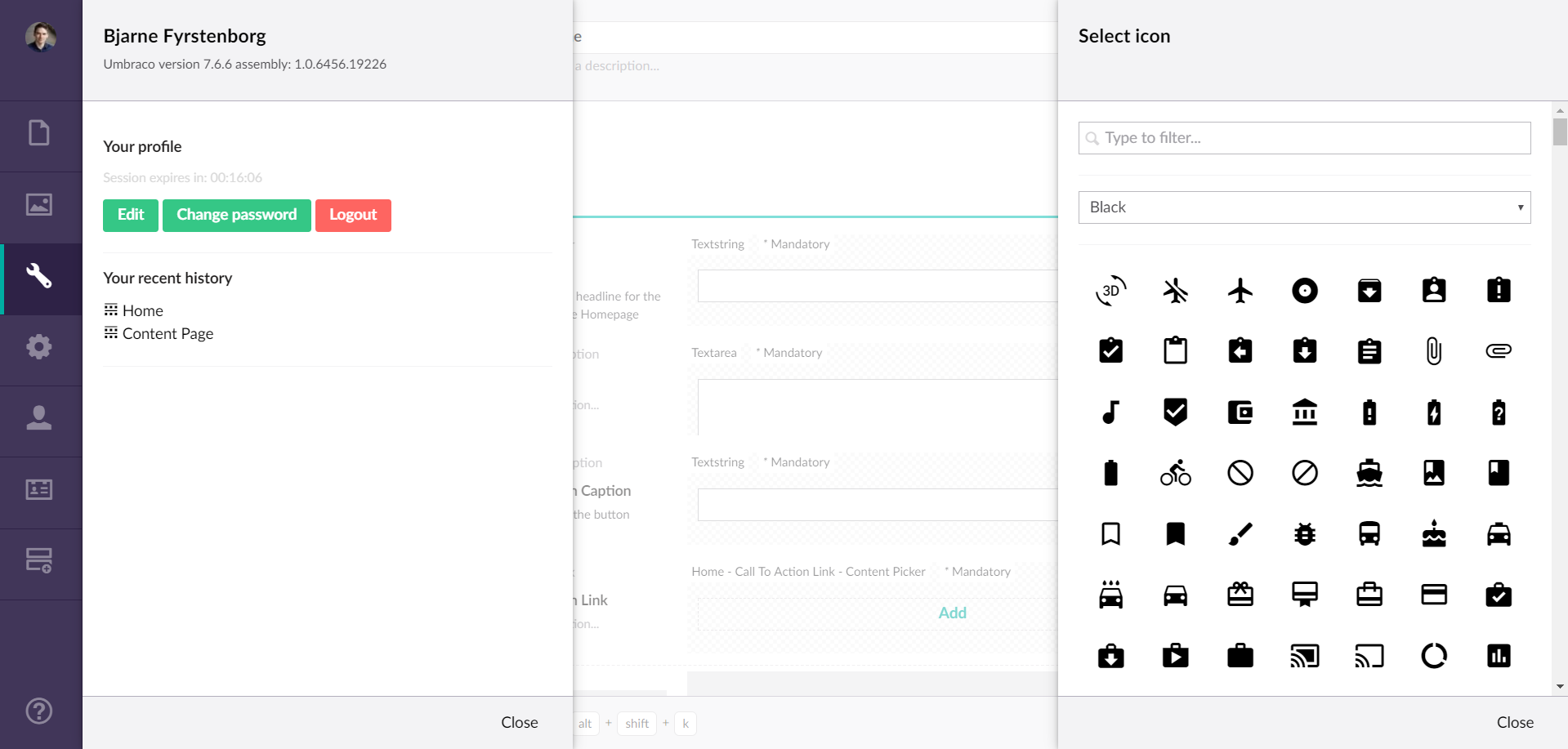Open the Black color dropdown
Screen dimensions: 1568x749
pyautogui.click(x=1304, y=207)
